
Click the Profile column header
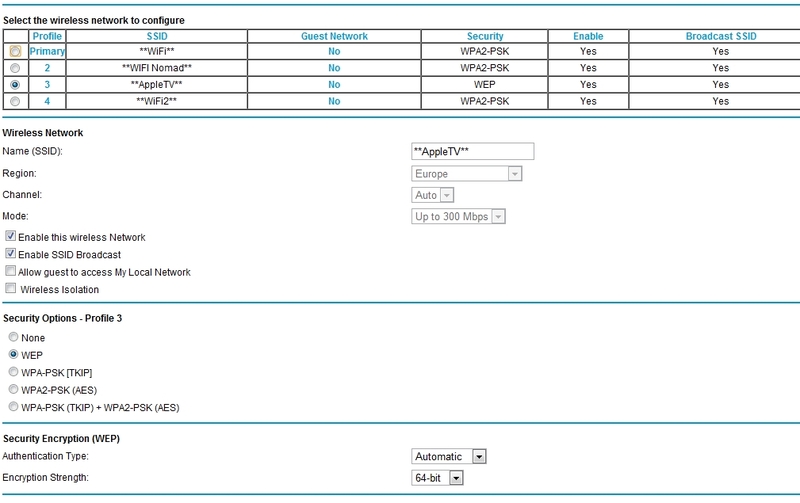[x=47, y=36]
